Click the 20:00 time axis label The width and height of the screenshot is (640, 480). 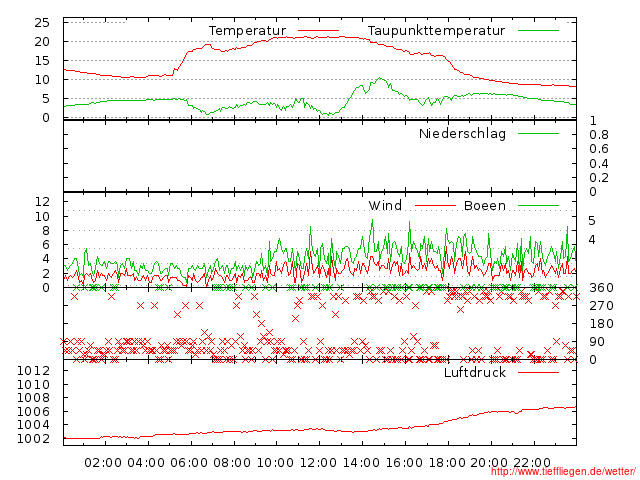489,463
